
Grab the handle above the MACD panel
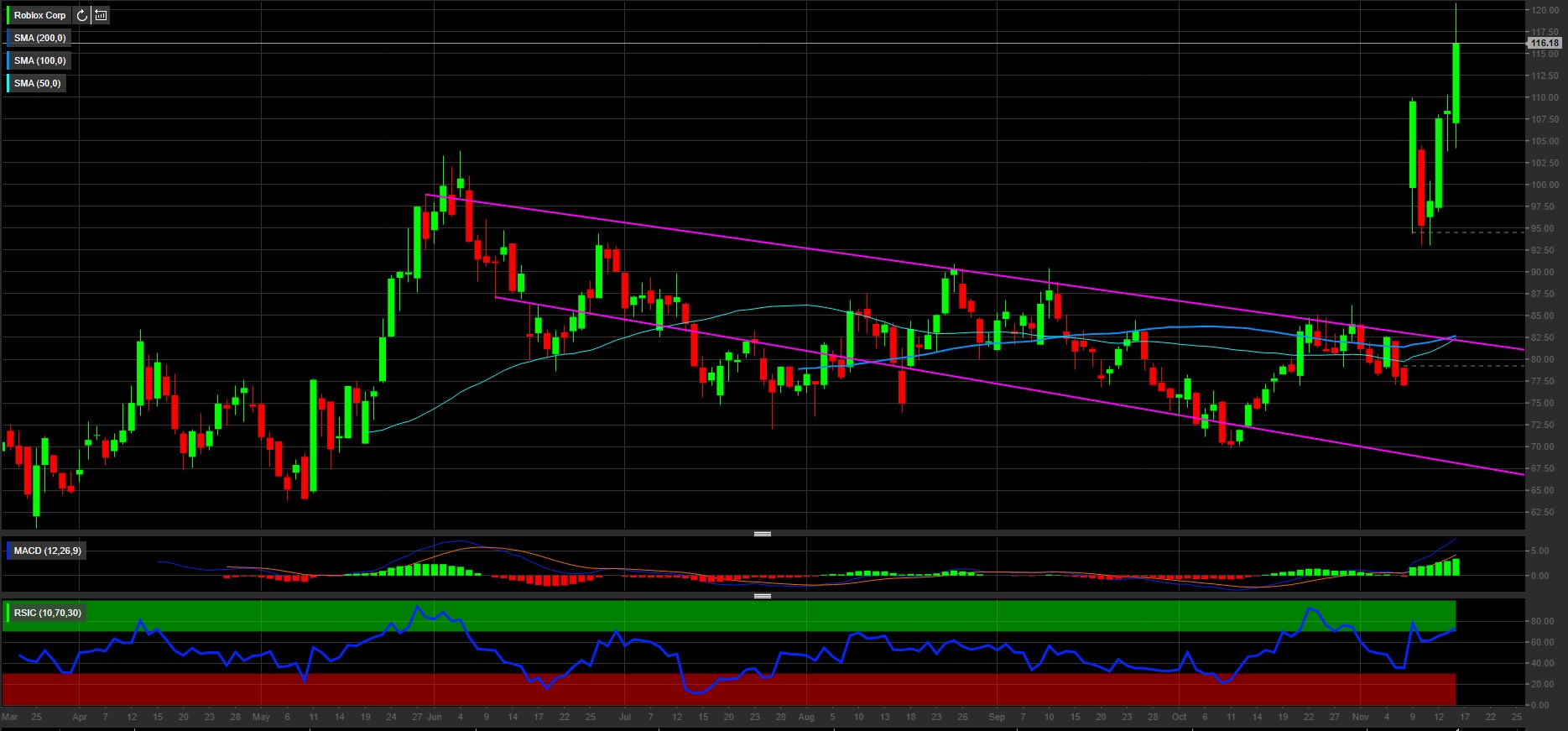pyautogui.click(x=762, y=534)
